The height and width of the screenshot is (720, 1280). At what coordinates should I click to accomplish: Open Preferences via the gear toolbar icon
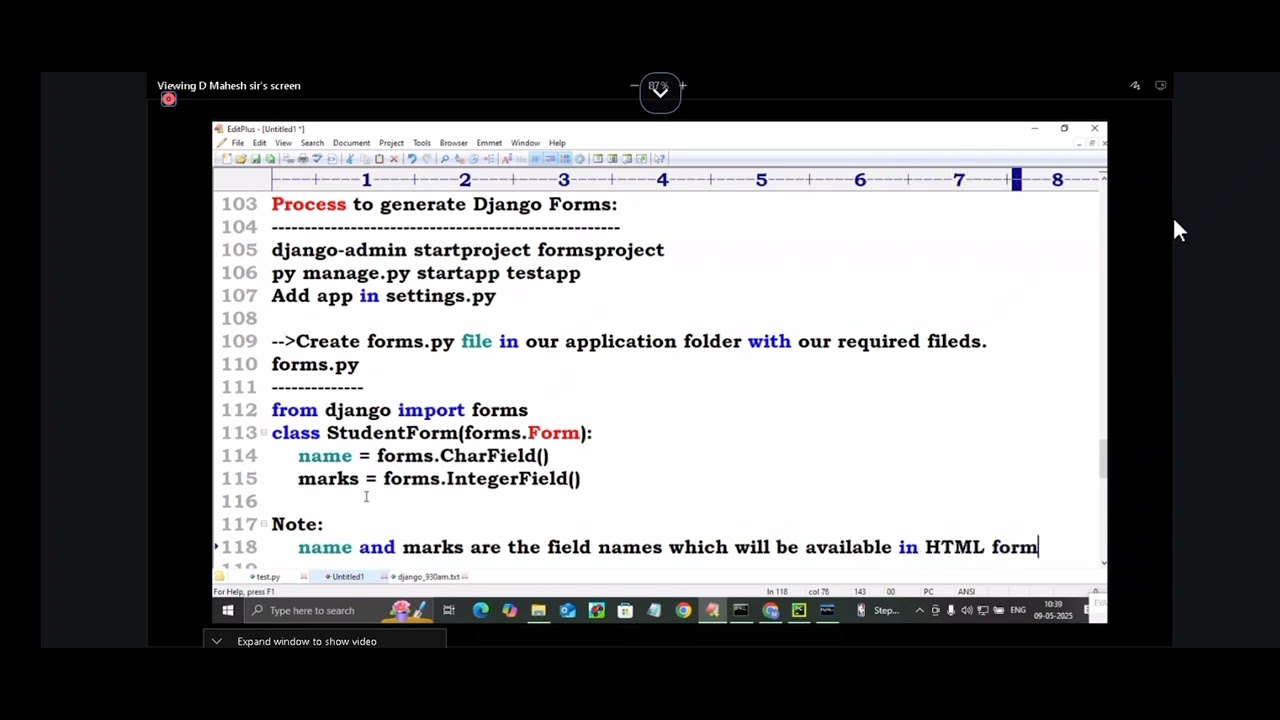[580, 159]
